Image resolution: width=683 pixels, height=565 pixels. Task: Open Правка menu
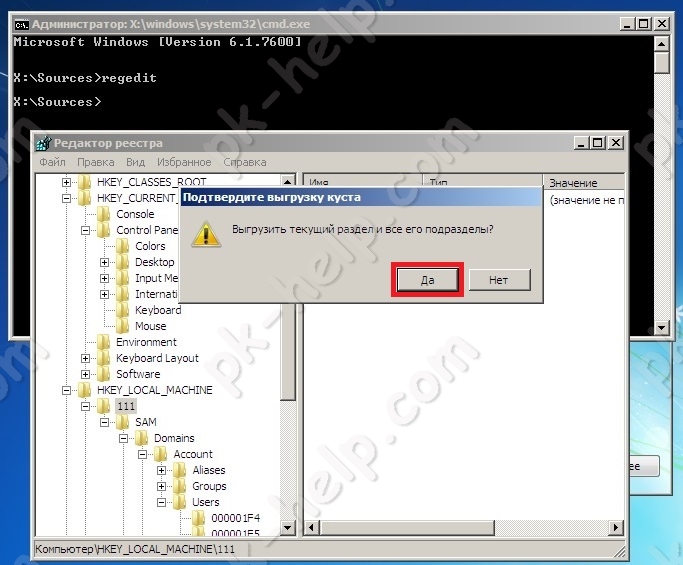pyautogui.click(x=95, y=162)
